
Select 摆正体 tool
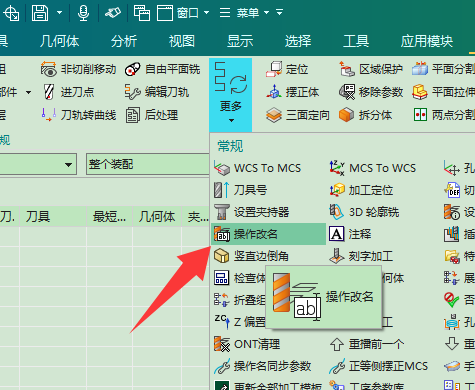(x=293, y=92)
